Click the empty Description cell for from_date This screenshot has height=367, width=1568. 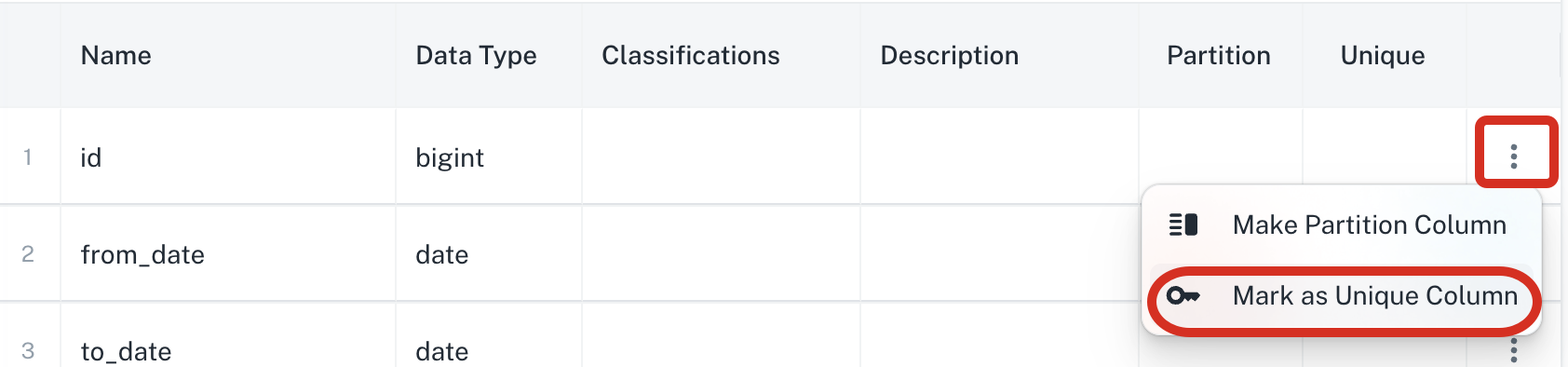[999, 253]
